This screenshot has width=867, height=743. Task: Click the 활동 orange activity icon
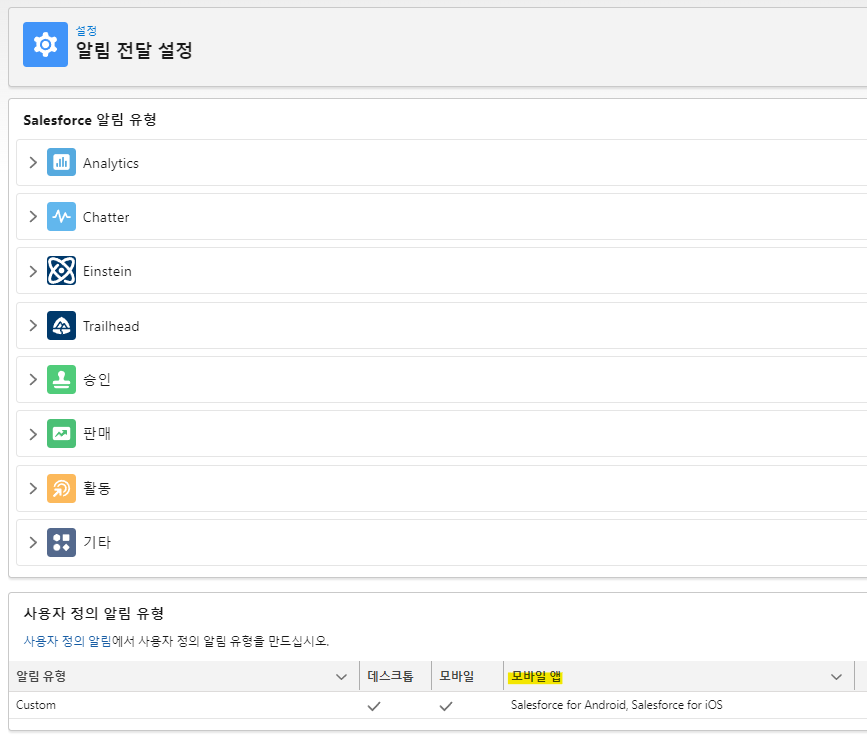click(61, 488)
